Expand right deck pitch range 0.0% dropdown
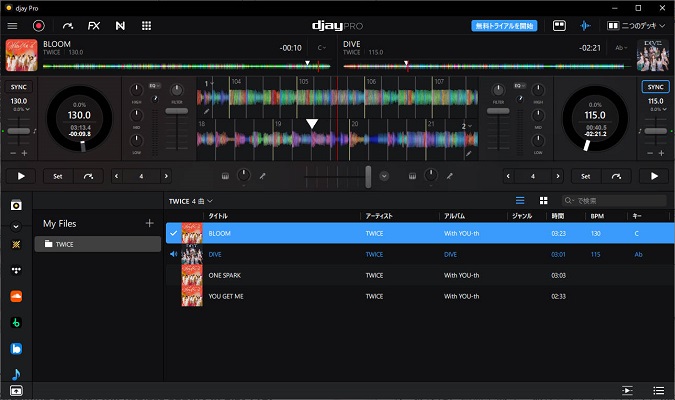675x400 pixels. tap(658, 109)
